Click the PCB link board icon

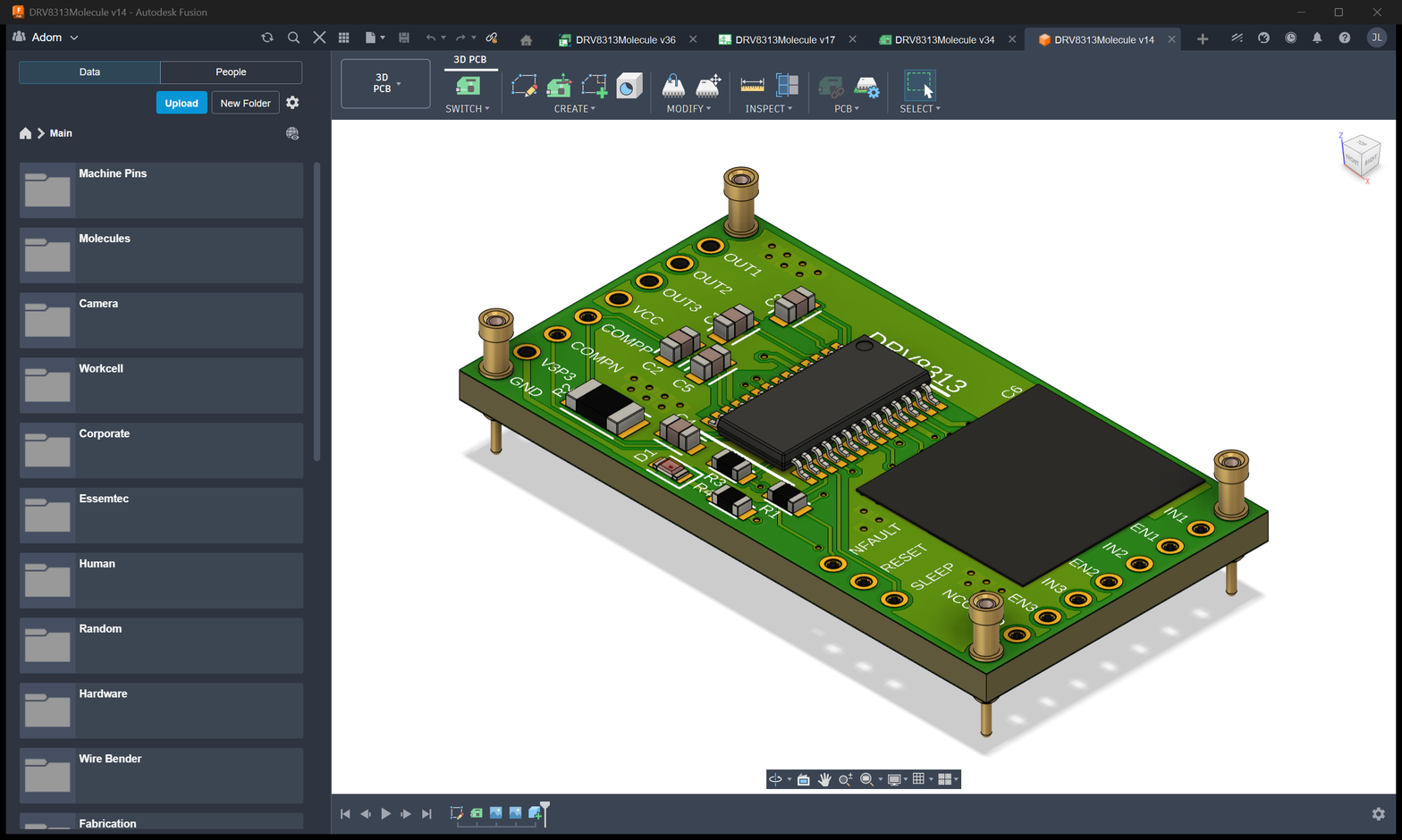[x=831, y=87]
